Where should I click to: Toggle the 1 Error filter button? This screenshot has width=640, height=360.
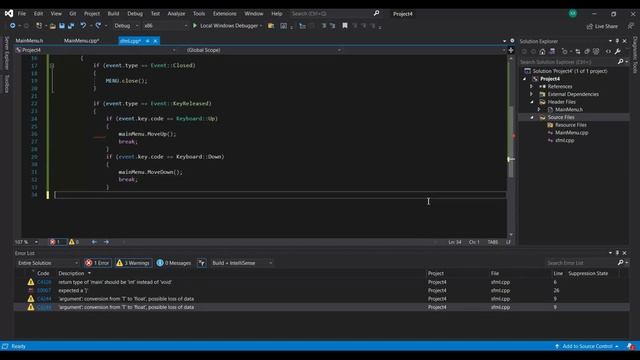[x=98, y=263]
